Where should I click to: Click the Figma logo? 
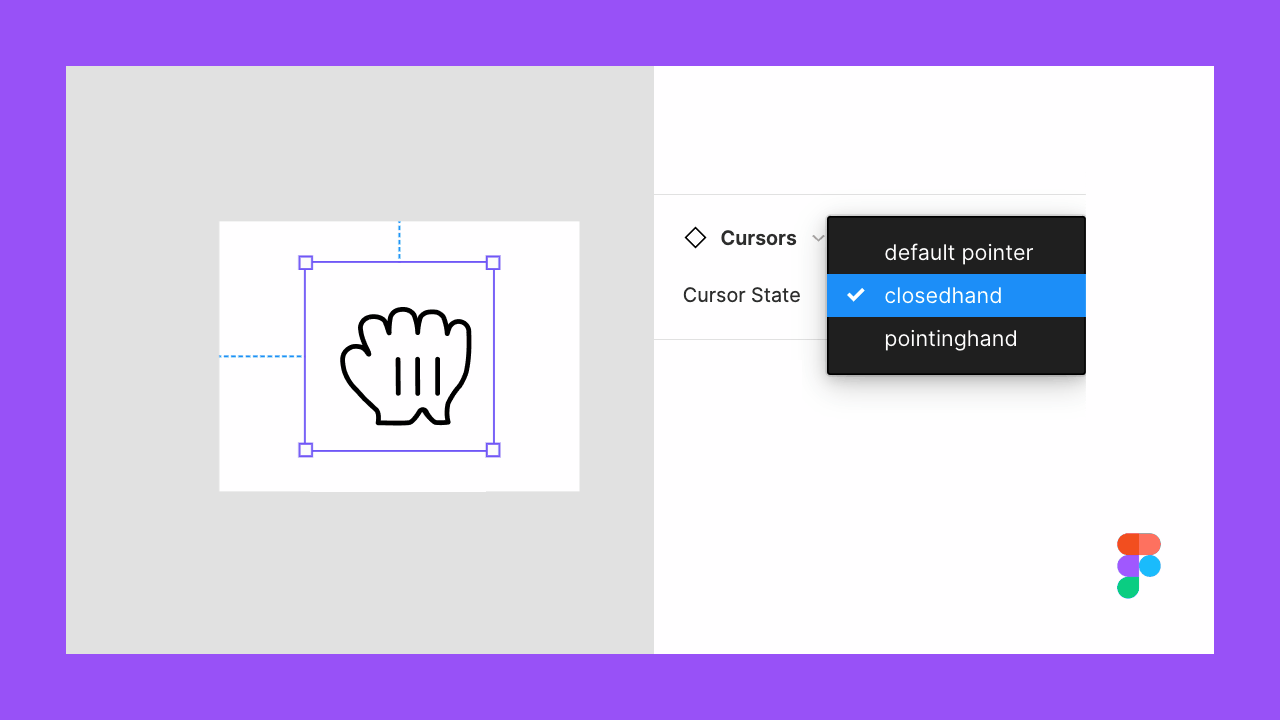coord(1139,566)
